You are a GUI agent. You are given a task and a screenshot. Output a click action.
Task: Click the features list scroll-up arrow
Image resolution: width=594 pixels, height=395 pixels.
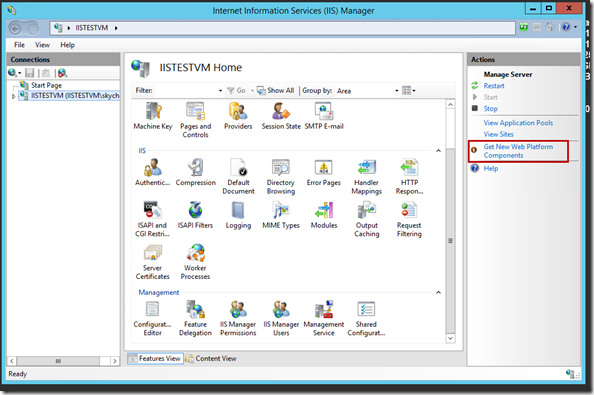pyautogui.click(x=450, y=104)
